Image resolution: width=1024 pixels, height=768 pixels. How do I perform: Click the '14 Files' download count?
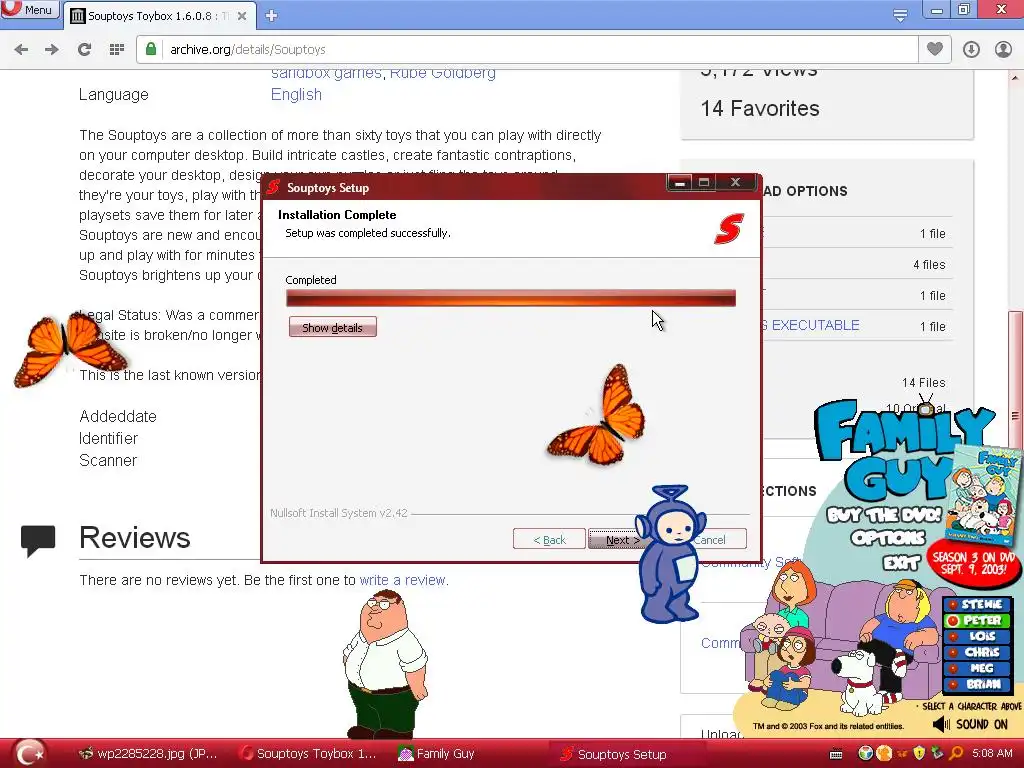point(923,383)
